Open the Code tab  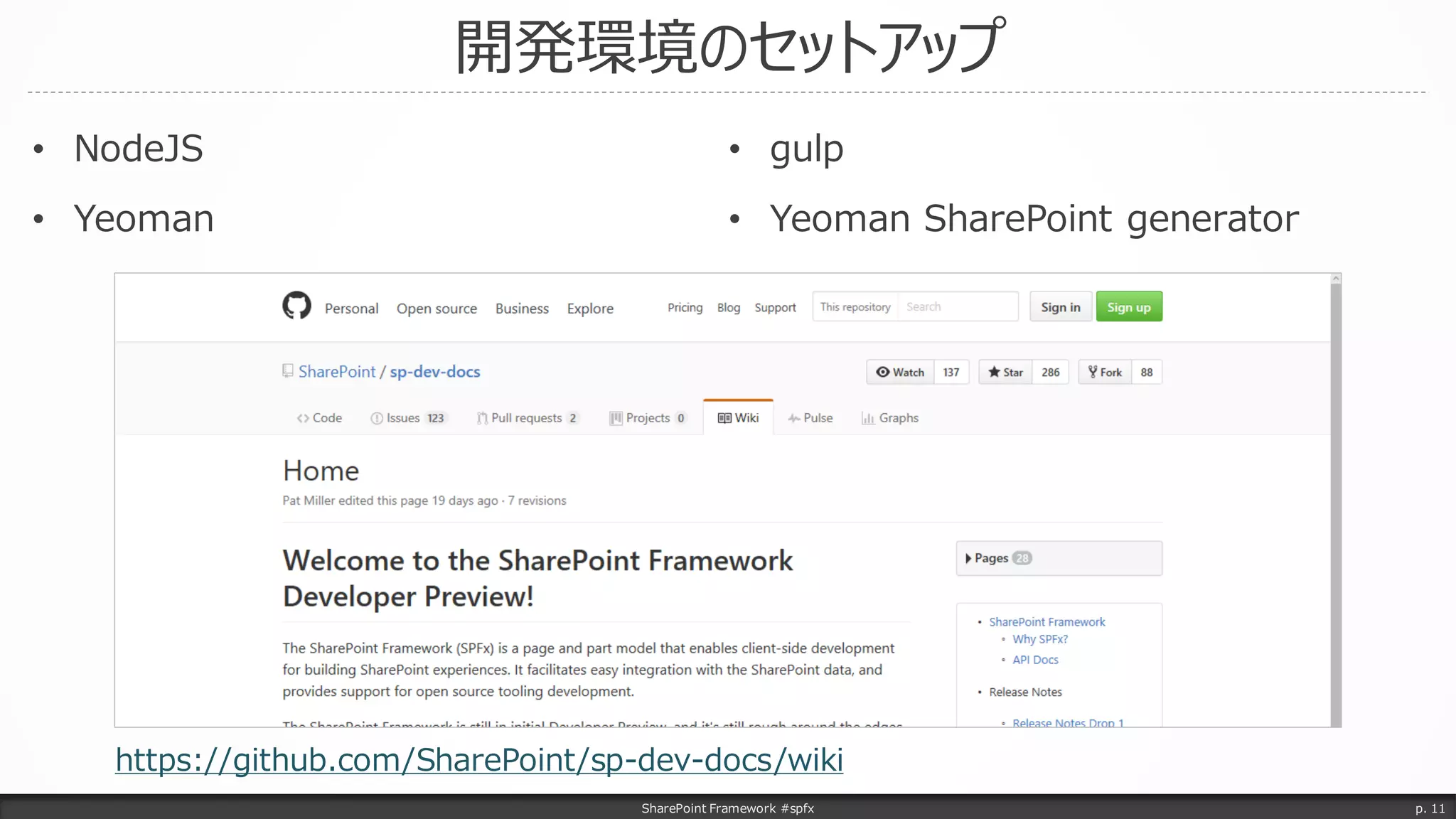click(x=319, y=418)
